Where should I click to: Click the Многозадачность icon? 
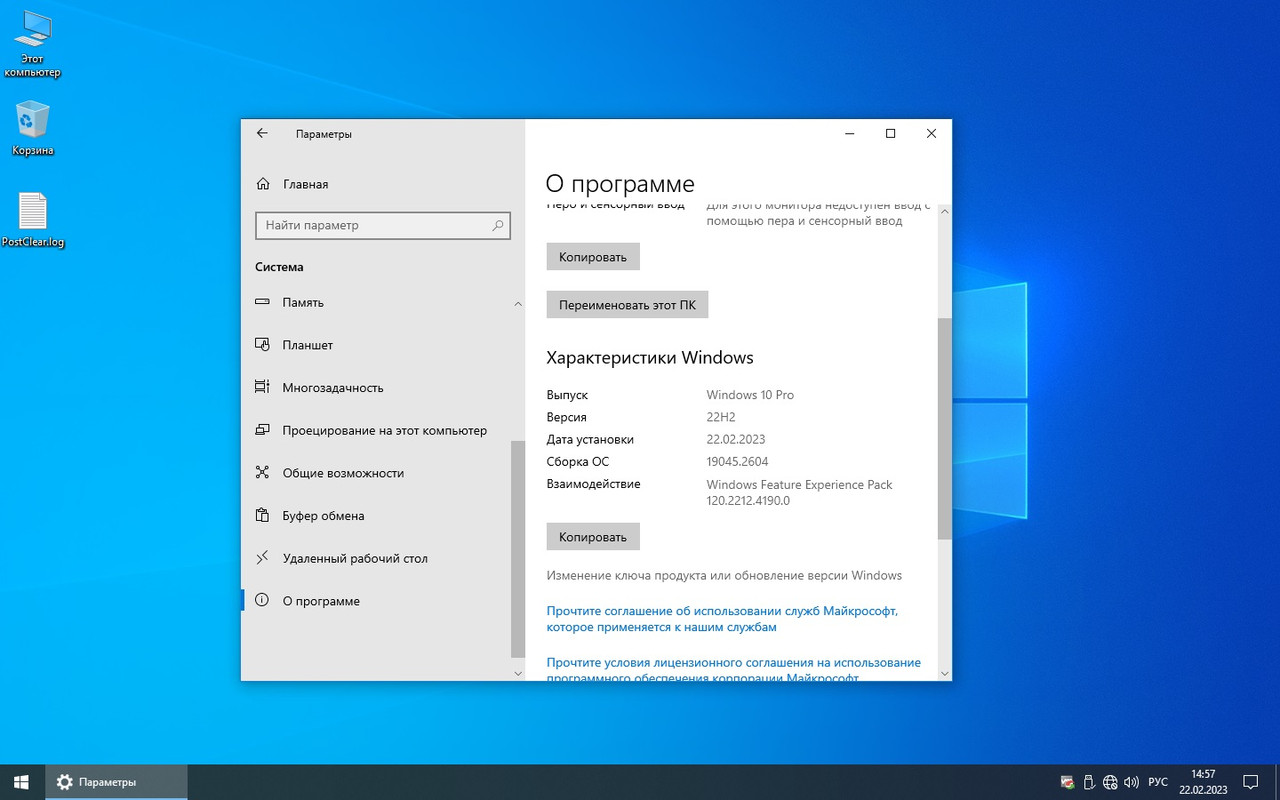click(x=262, y=387)
